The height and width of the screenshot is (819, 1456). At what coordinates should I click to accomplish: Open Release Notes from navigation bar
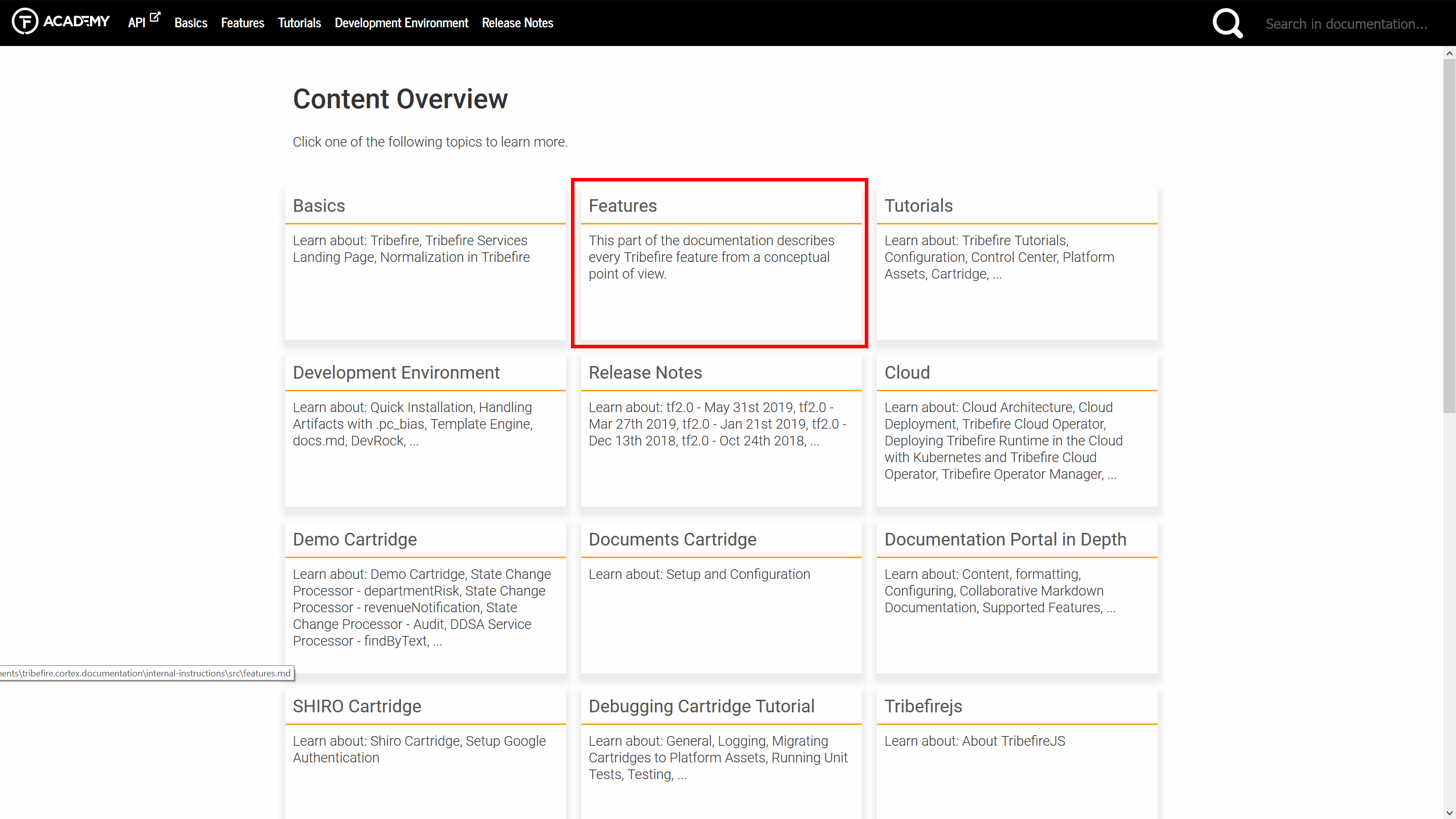(x=517, y=23)
